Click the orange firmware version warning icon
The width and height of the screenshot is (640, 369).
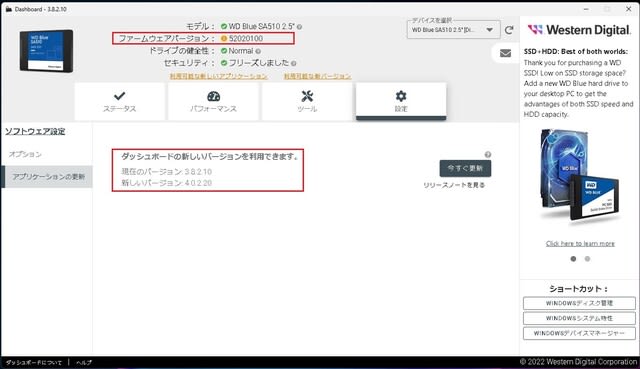[224, 38]
